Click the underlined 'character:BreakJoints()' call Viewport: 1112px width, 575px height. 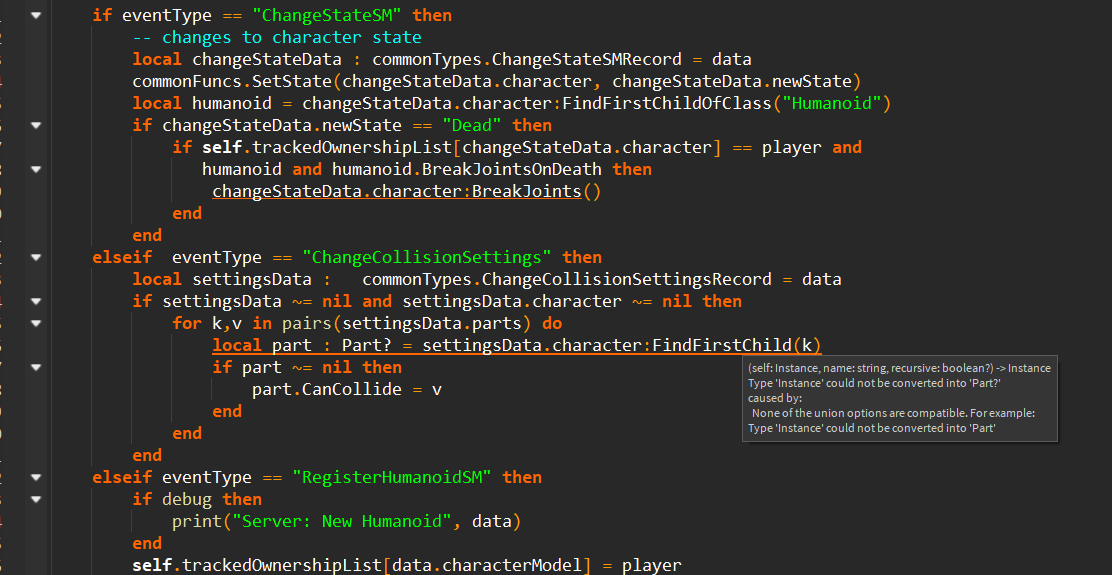pos(486,191)
